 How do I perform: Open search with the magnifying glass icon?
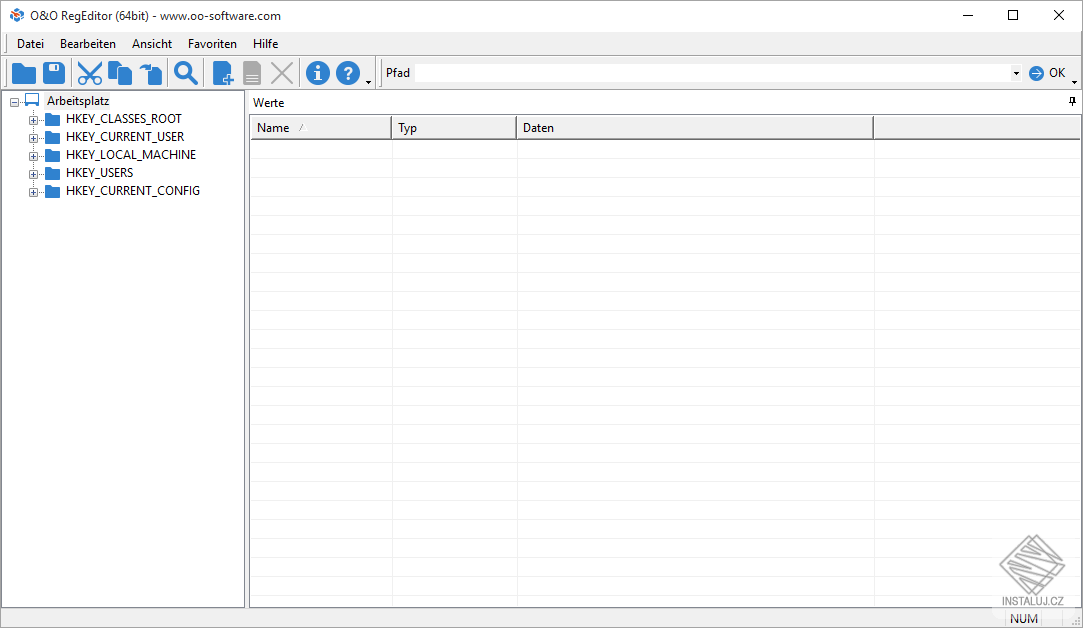pos(186,73)
